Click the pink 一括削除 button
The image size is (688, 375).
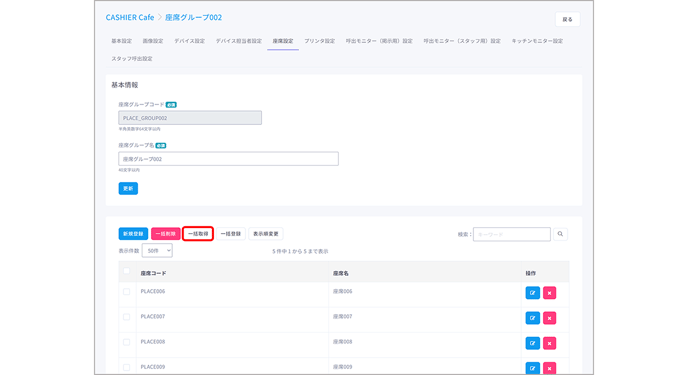(165, 234)
